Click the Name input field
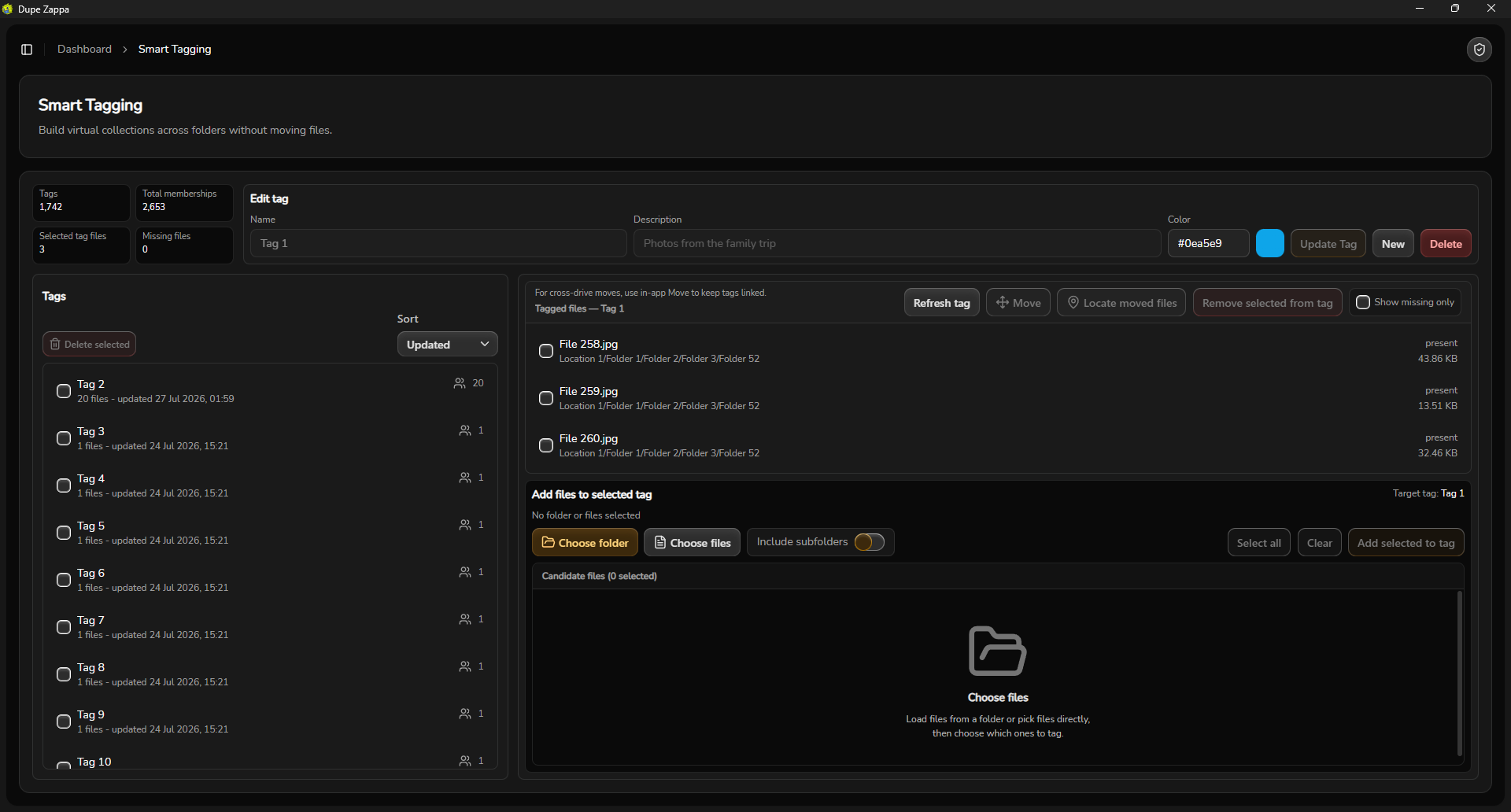Screen dimensions: 1511x812 (438, 243)
